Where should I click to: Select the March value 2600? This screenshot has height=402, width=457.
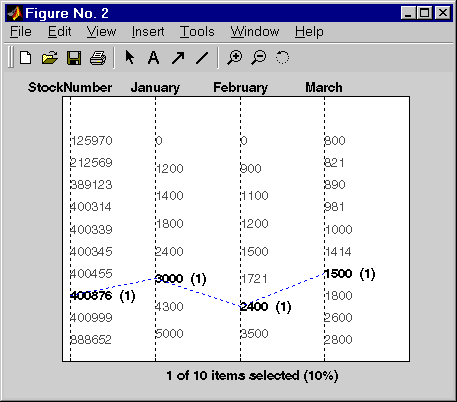pyautogui.click(x=338, y=317)
